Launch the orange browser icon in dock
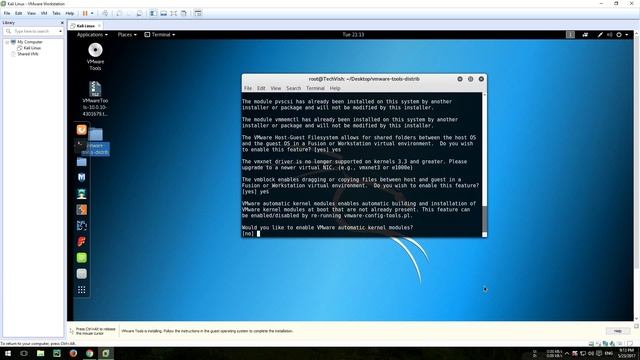Screen dimensions: 640x360 click(x=82, y=129)
